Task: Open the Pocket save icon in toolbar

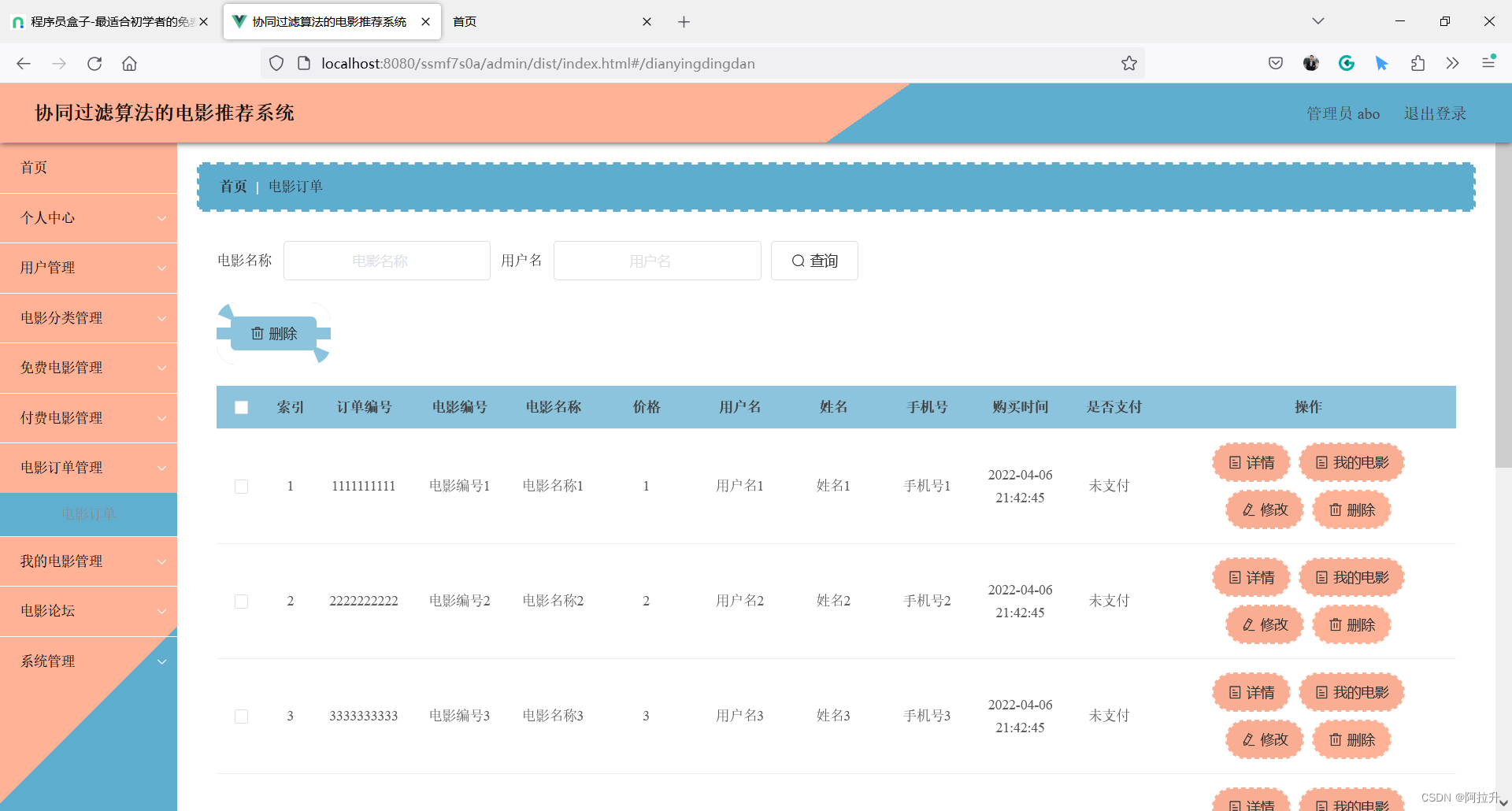Action: click(x=1276, y=64)
